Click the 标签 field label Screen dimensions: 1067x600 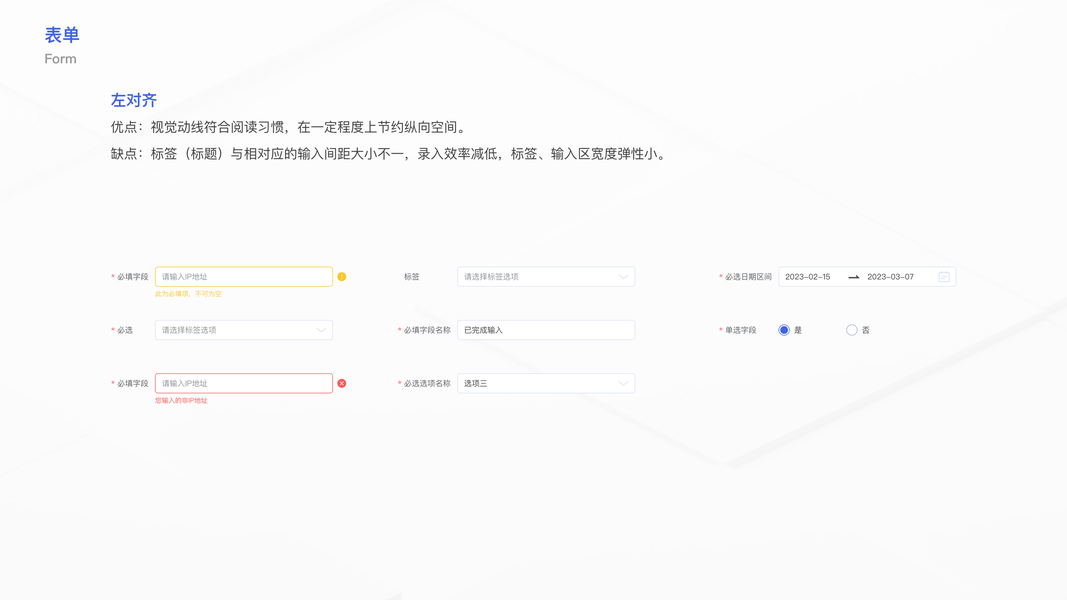pos(412,277)
